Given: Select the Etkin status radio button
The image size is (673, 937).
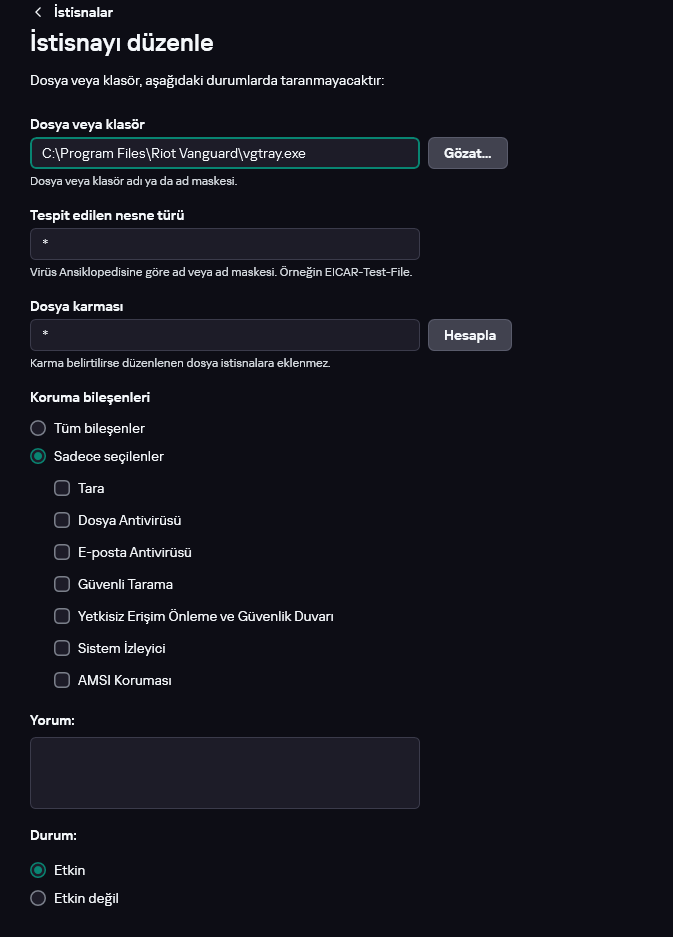Looking at the screenshot, I should pos(39,870).
